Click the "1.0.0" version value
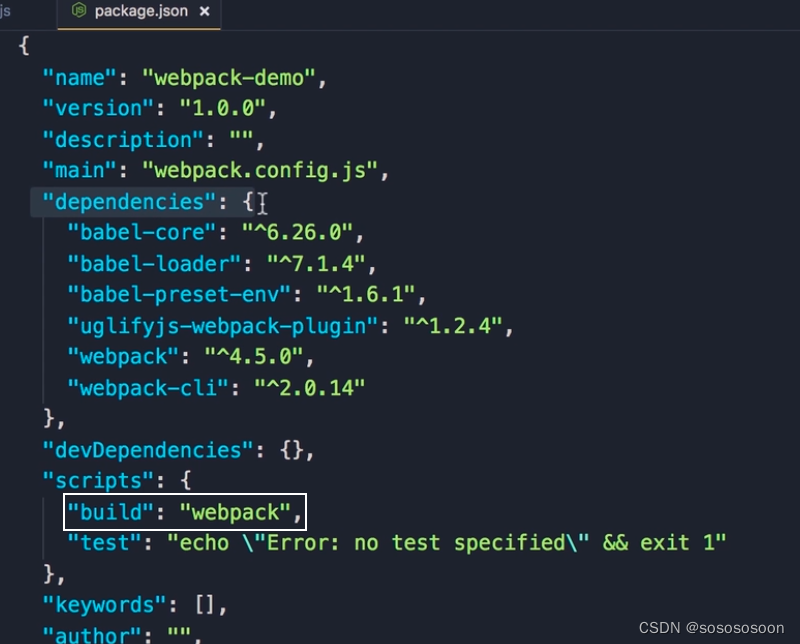The image size is (800, 644). click(223, 109)
